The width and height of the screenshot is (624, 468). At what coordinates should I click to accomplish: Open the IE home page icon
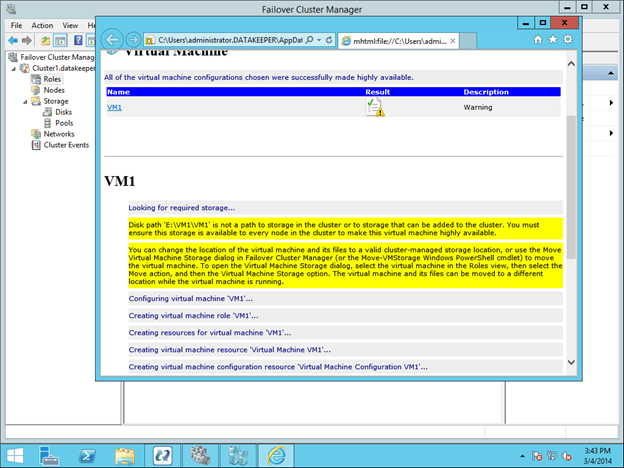[539, 39]
